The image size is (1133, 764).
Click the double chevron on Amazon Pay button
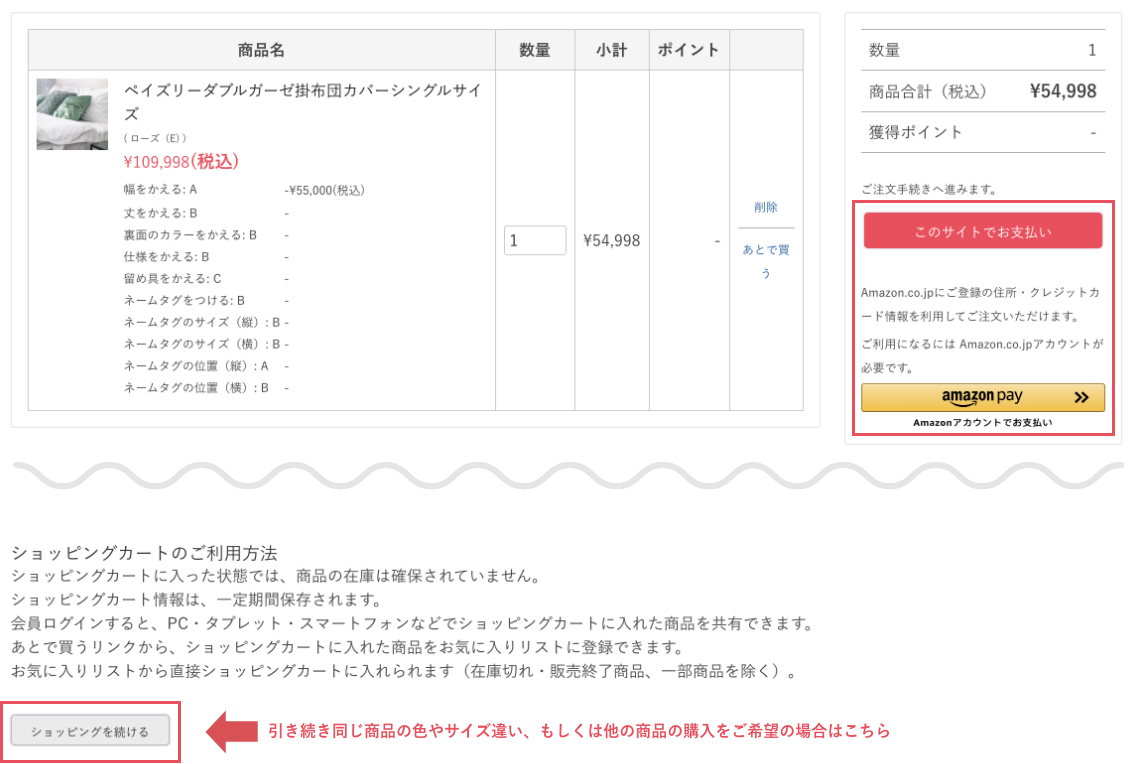1081,397
